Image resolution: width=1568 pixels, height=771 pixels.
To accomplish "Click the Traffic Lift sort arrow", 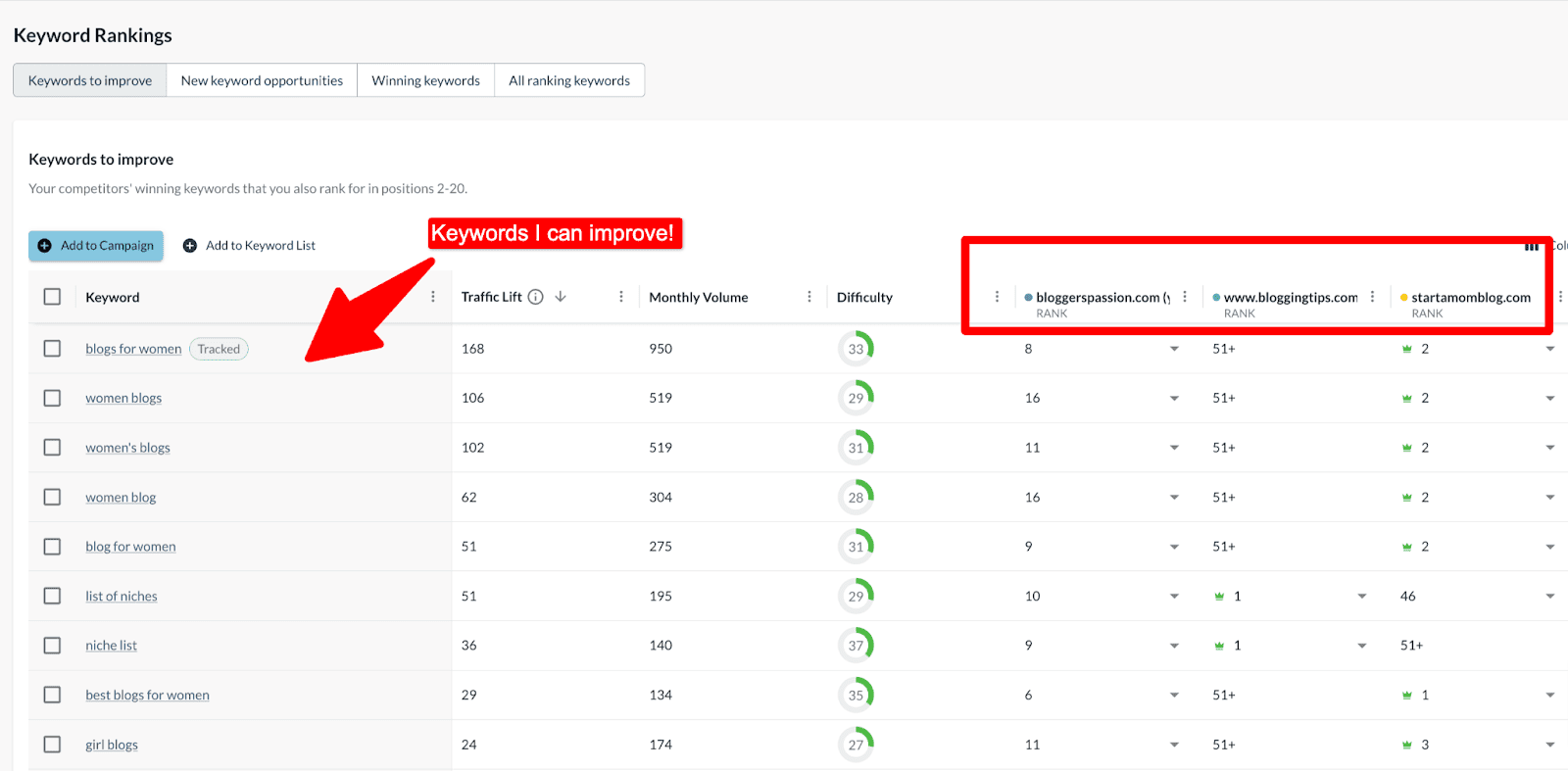I will coord(561,297).
